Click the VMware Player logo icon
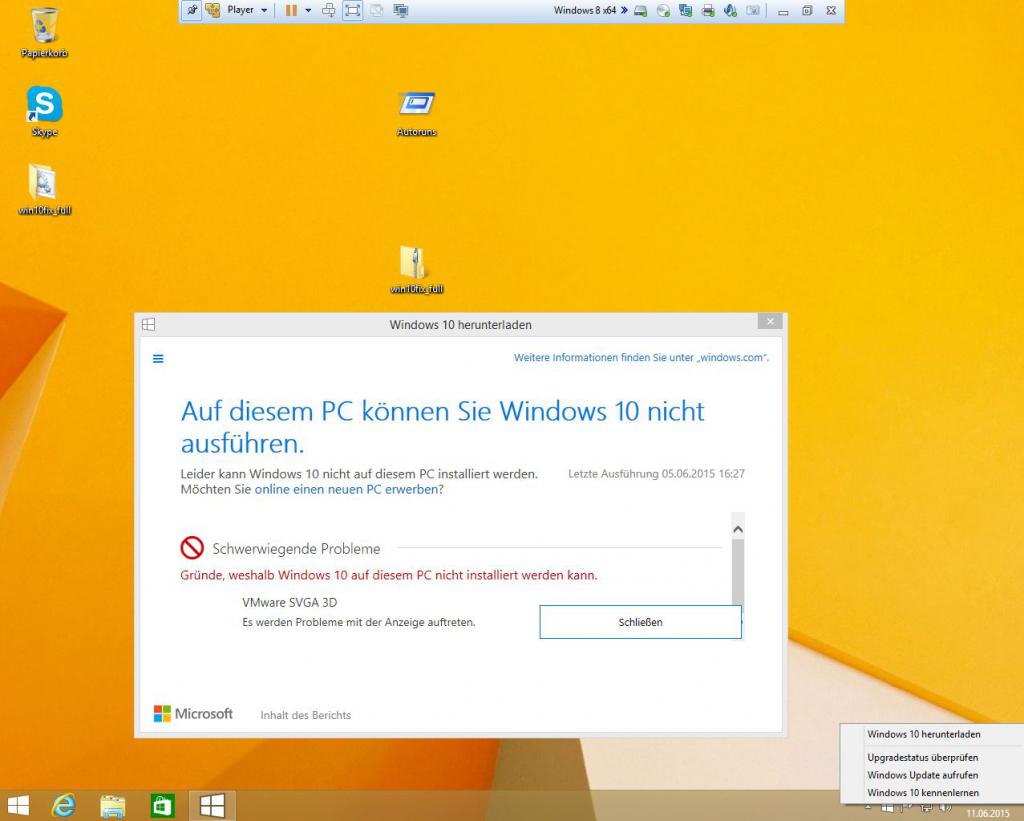 (213, 10)
